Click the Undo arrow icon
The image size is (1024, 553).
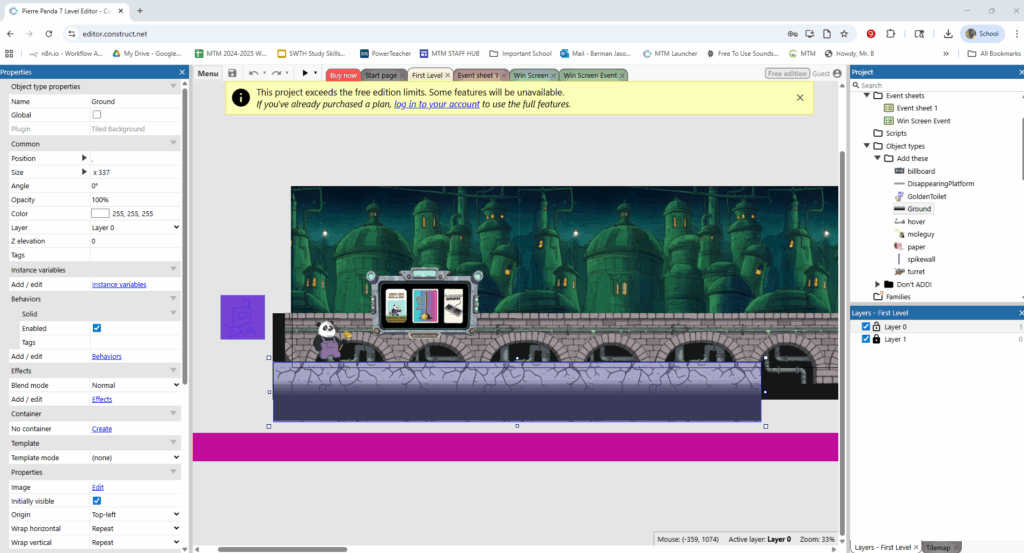pyautogui.click(x=253, y=74)
